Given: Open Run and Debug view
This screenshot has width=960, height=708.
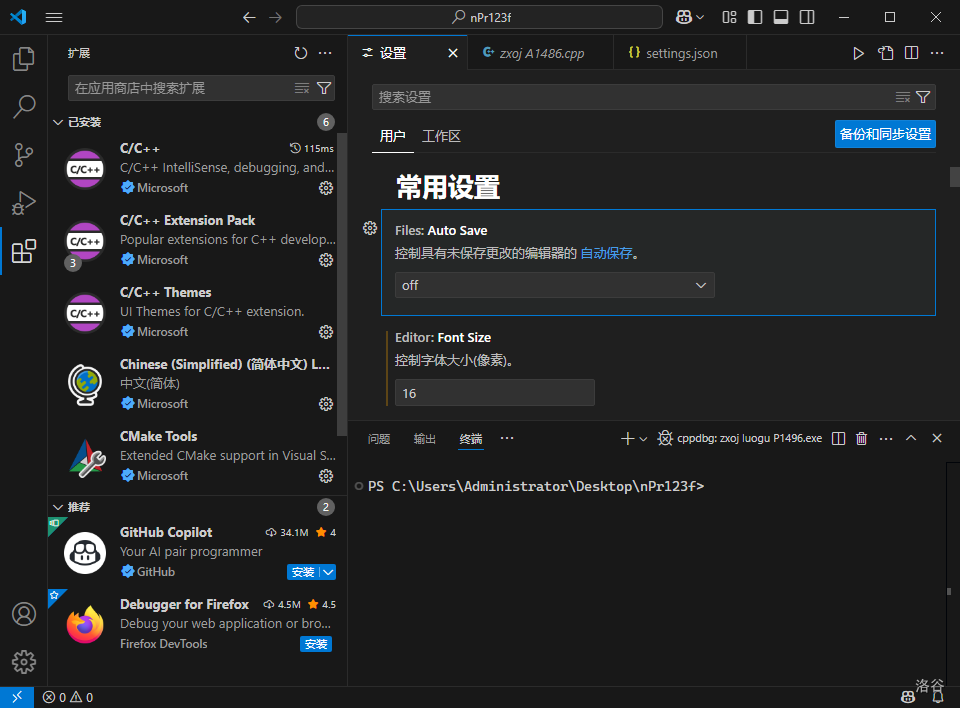Looking at the screenshot, I should pyautogui.click(x=24, y=203).
